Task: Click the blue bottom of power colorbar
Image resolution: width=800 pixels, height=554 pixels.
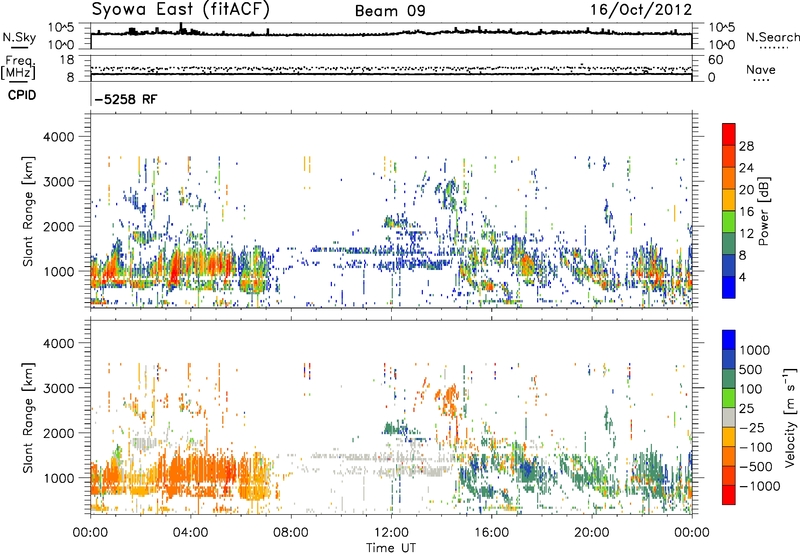Action: click(729, 287)
